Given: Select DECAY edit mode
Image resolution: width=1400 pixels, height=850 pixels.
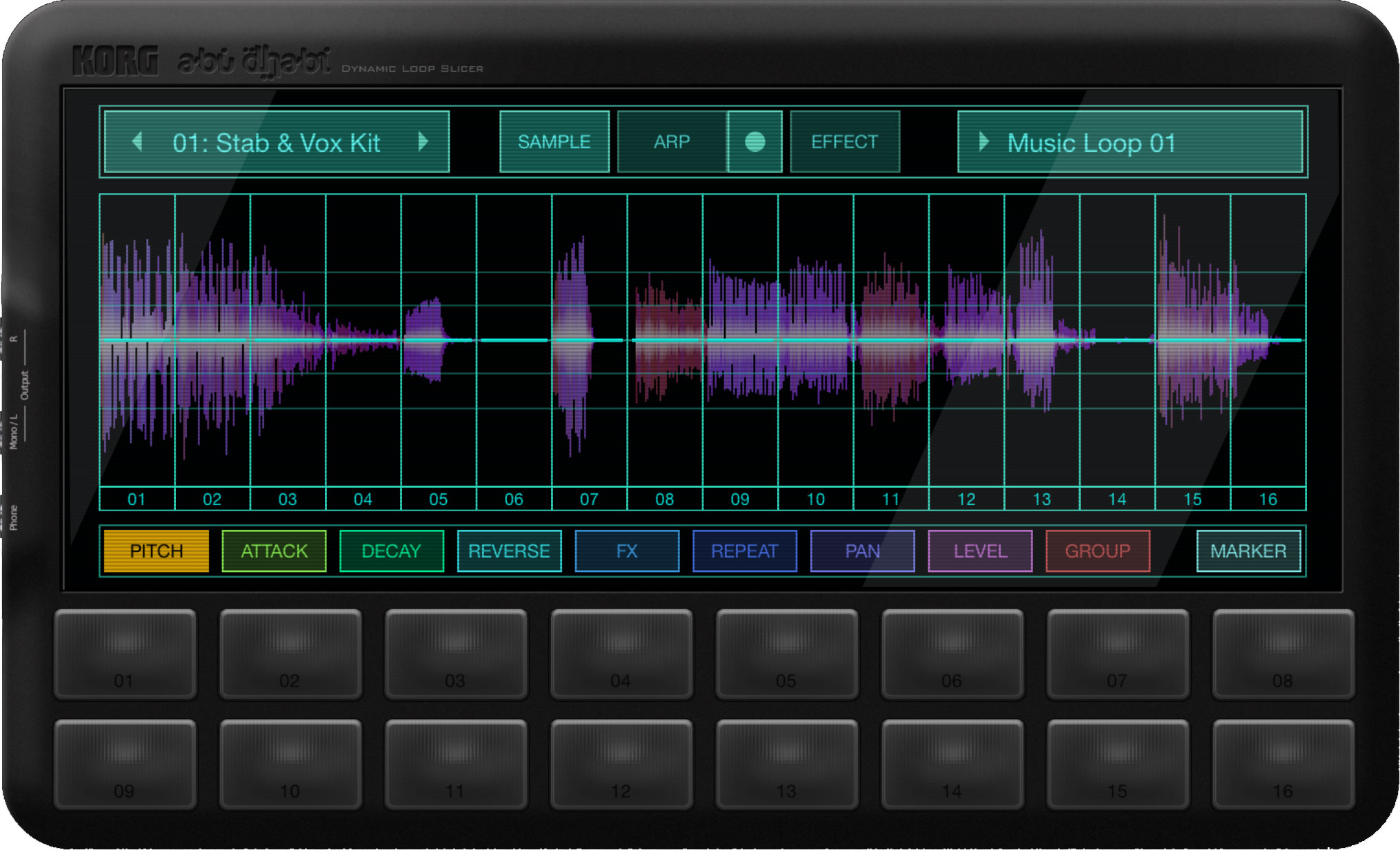Looking at the screenshot, I should click(x=392, y=551).
